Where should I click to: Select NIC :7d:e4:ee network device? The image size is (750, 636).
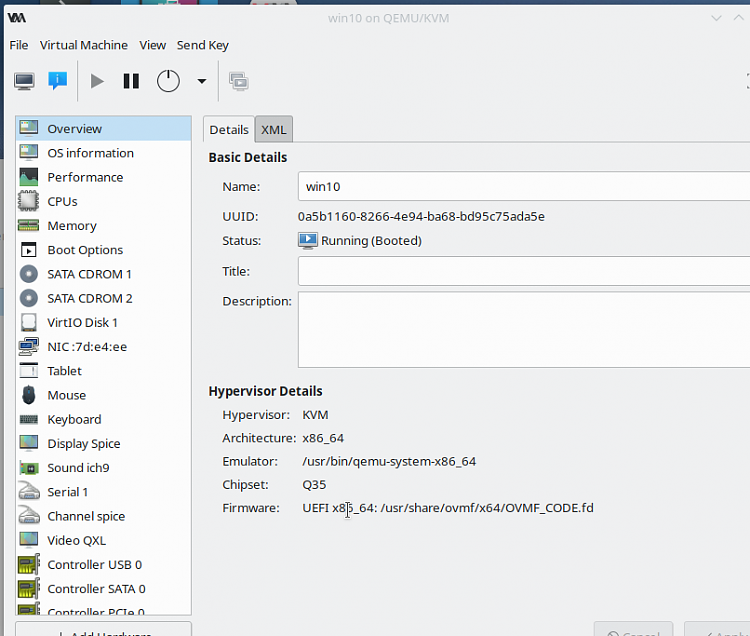tap(103, 347)
